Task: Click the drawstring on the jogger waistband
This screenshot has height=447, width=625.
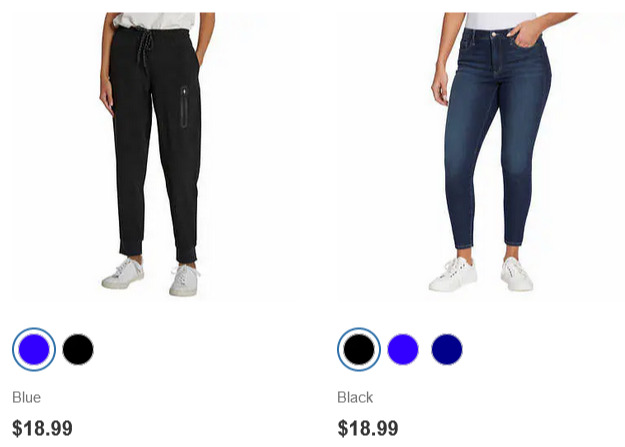Action: 145,50
